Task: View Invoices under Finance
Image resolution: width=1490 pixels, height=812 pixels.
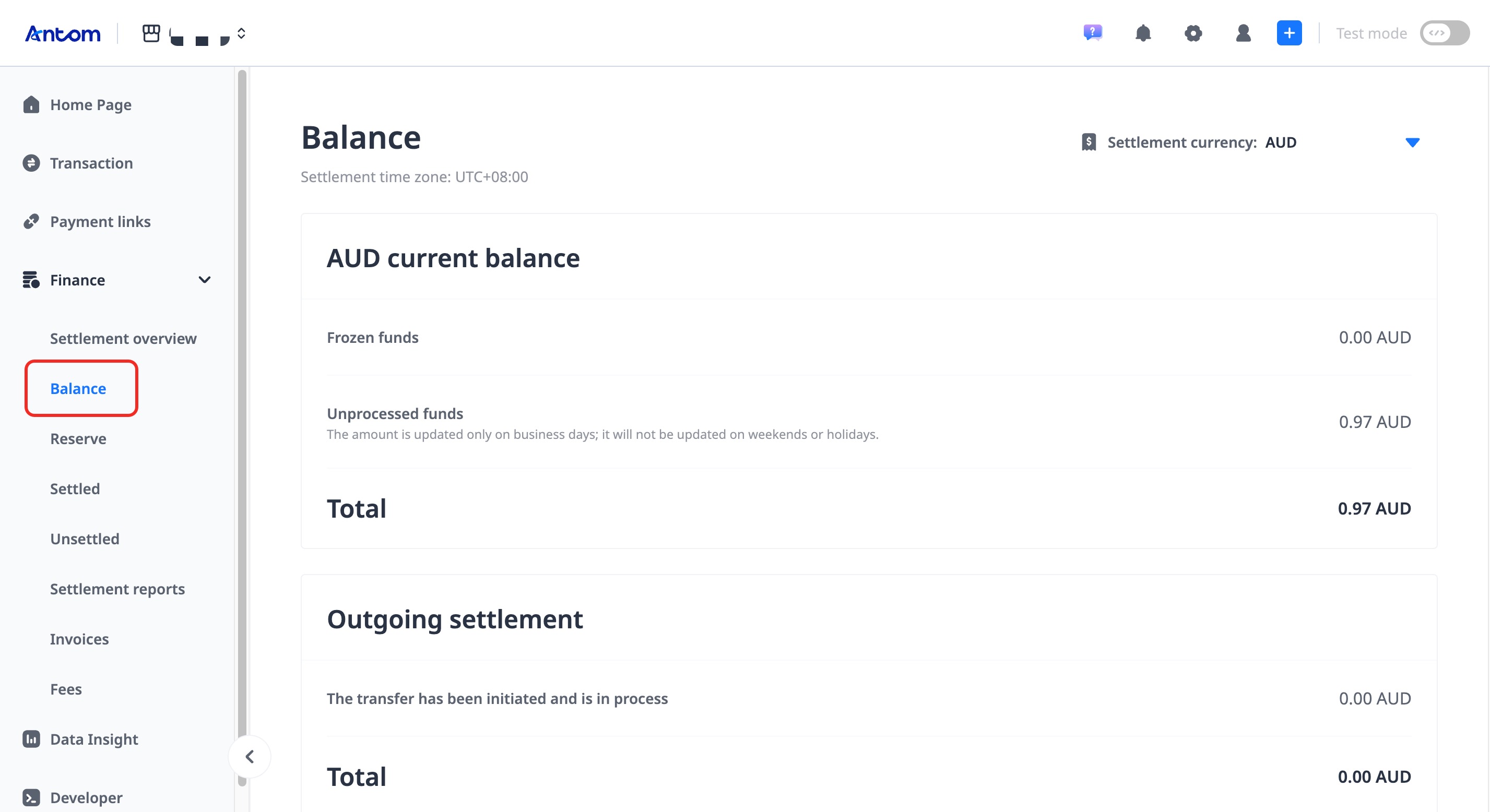Action: point(79,639)
